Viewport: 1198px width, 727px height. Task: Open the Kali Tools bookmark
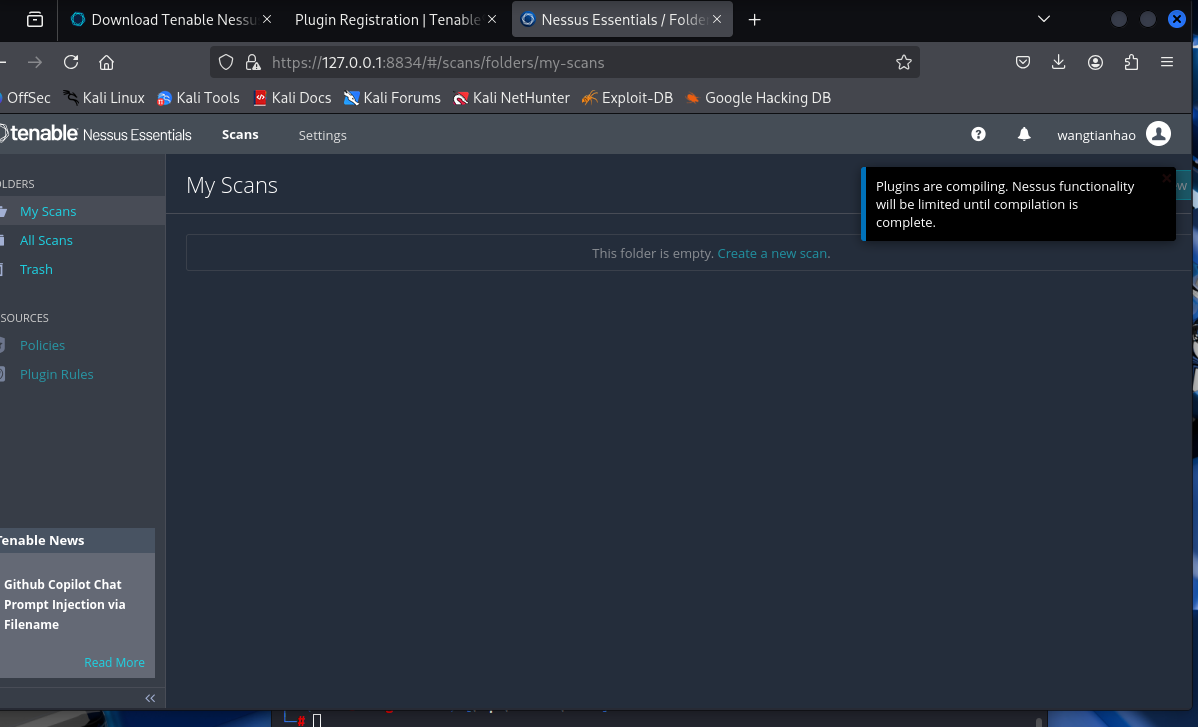click(199, 98)
